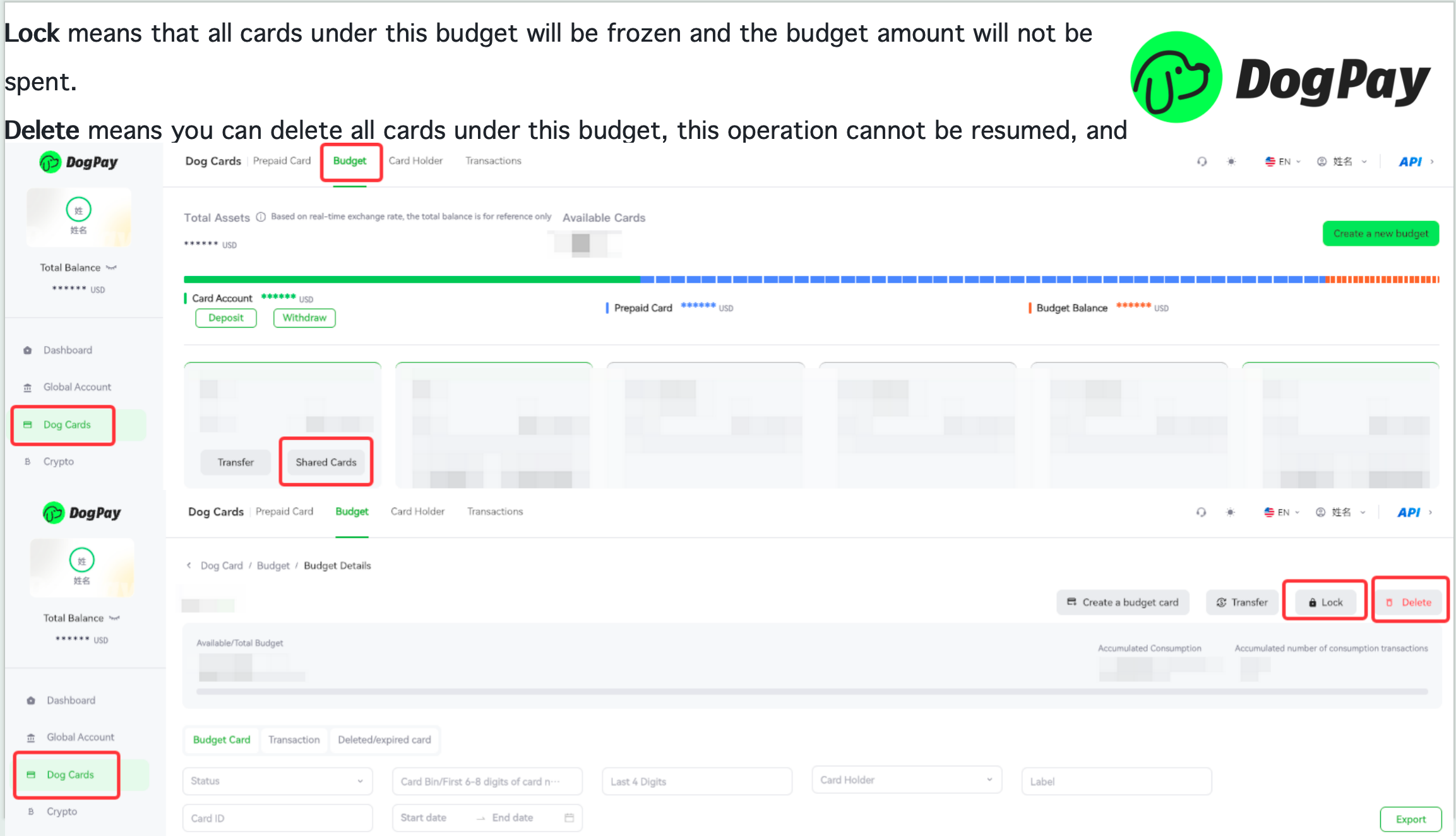Viewport: 1456px width, 836px height.
Task: Select the Transaction sub-tab
Action: tap(294, 740)
